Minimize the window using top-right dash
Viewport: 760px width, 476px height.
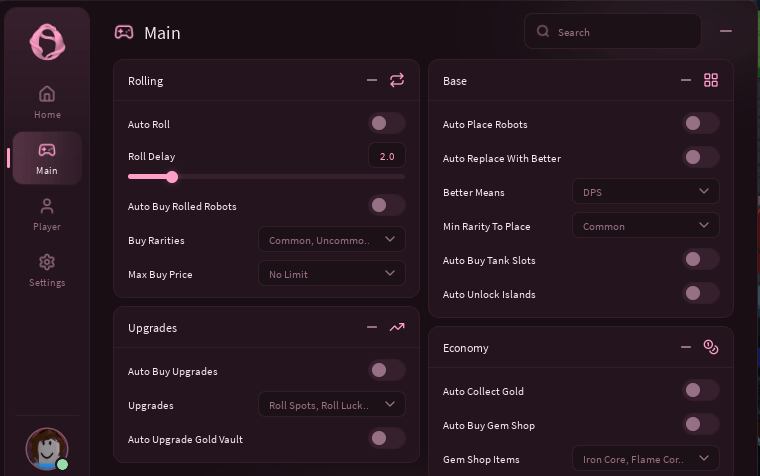click(726, 31)
